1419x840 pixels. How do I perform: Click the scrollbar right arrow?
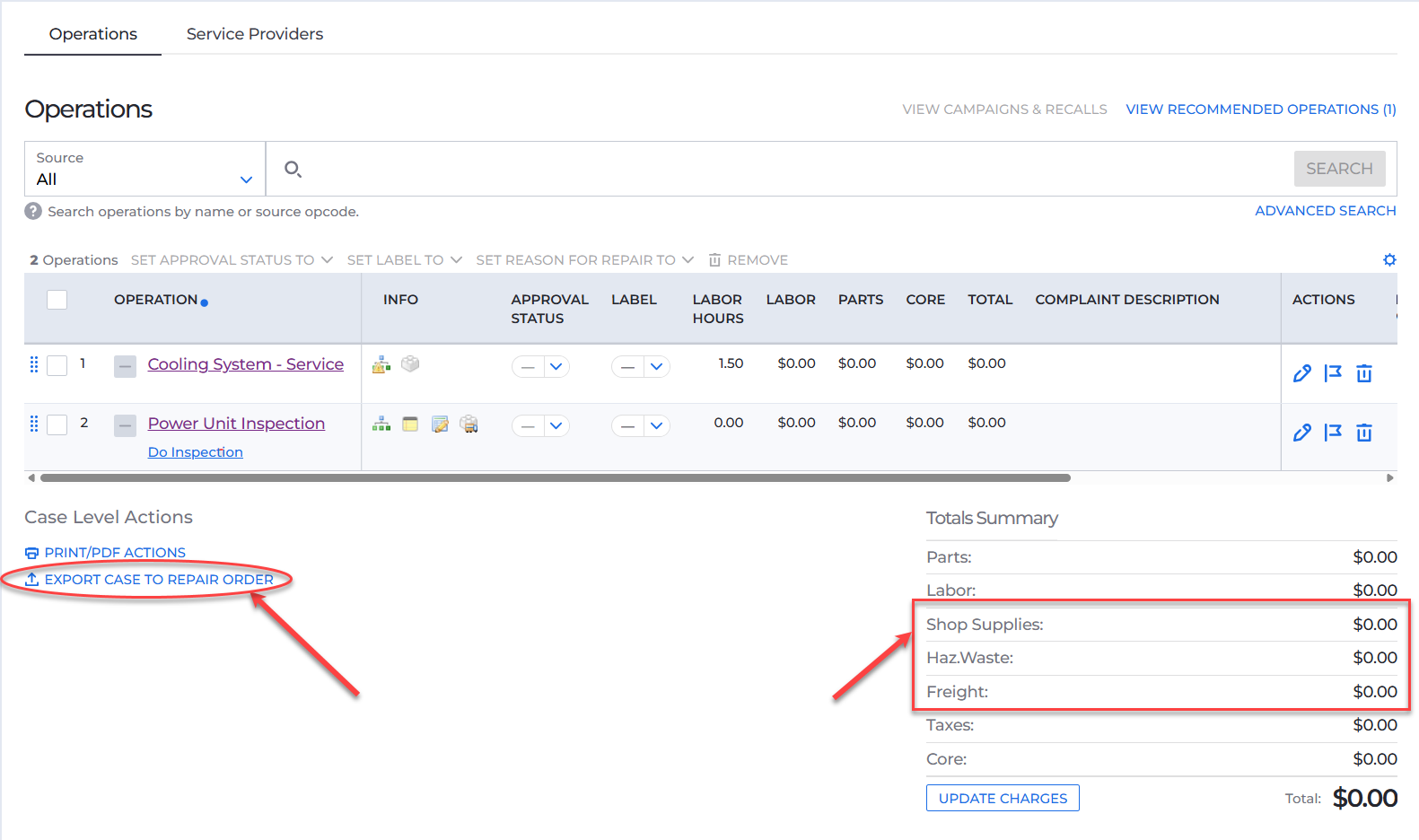pos(1390,478)
